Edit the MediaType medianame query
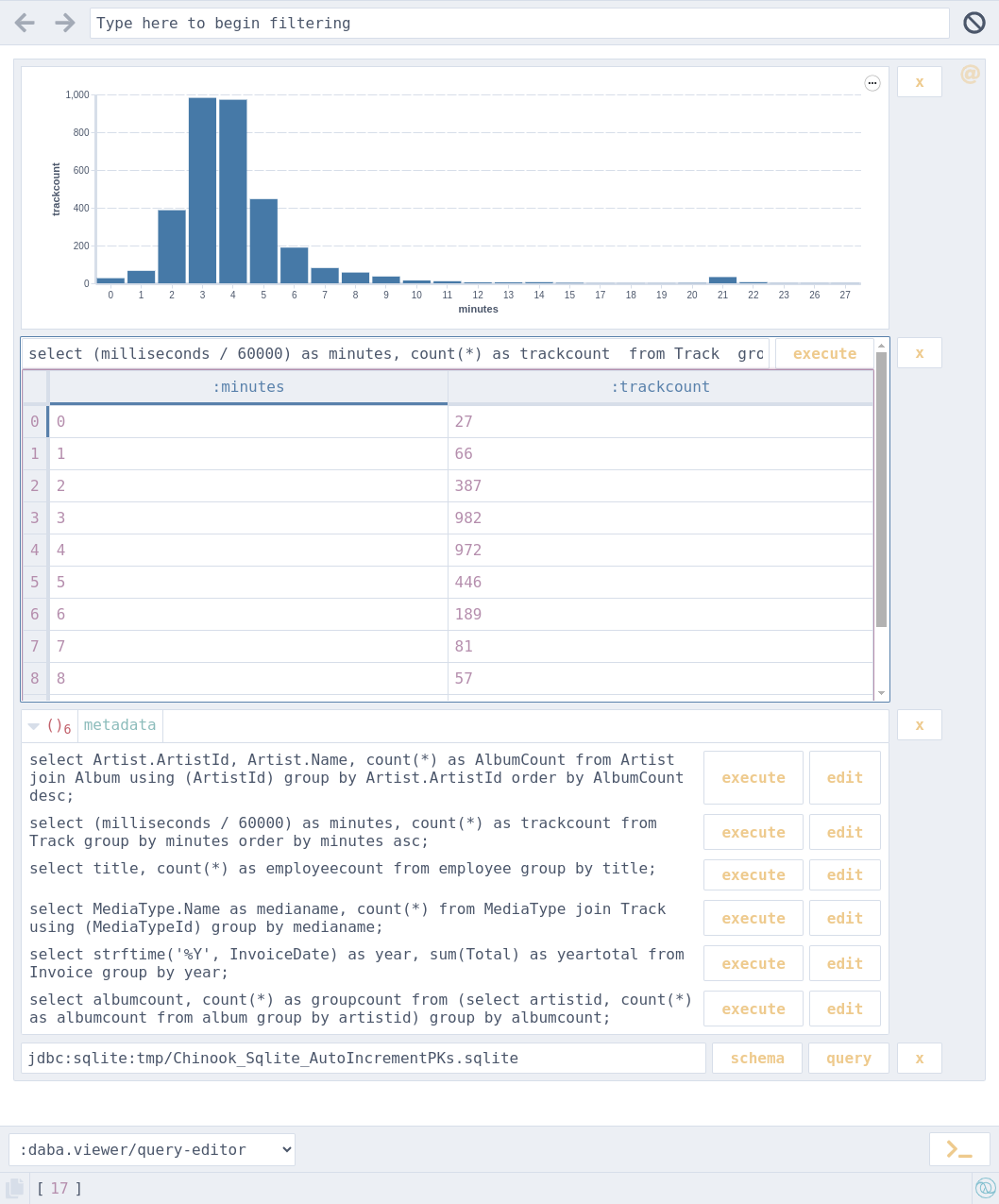 845,918
